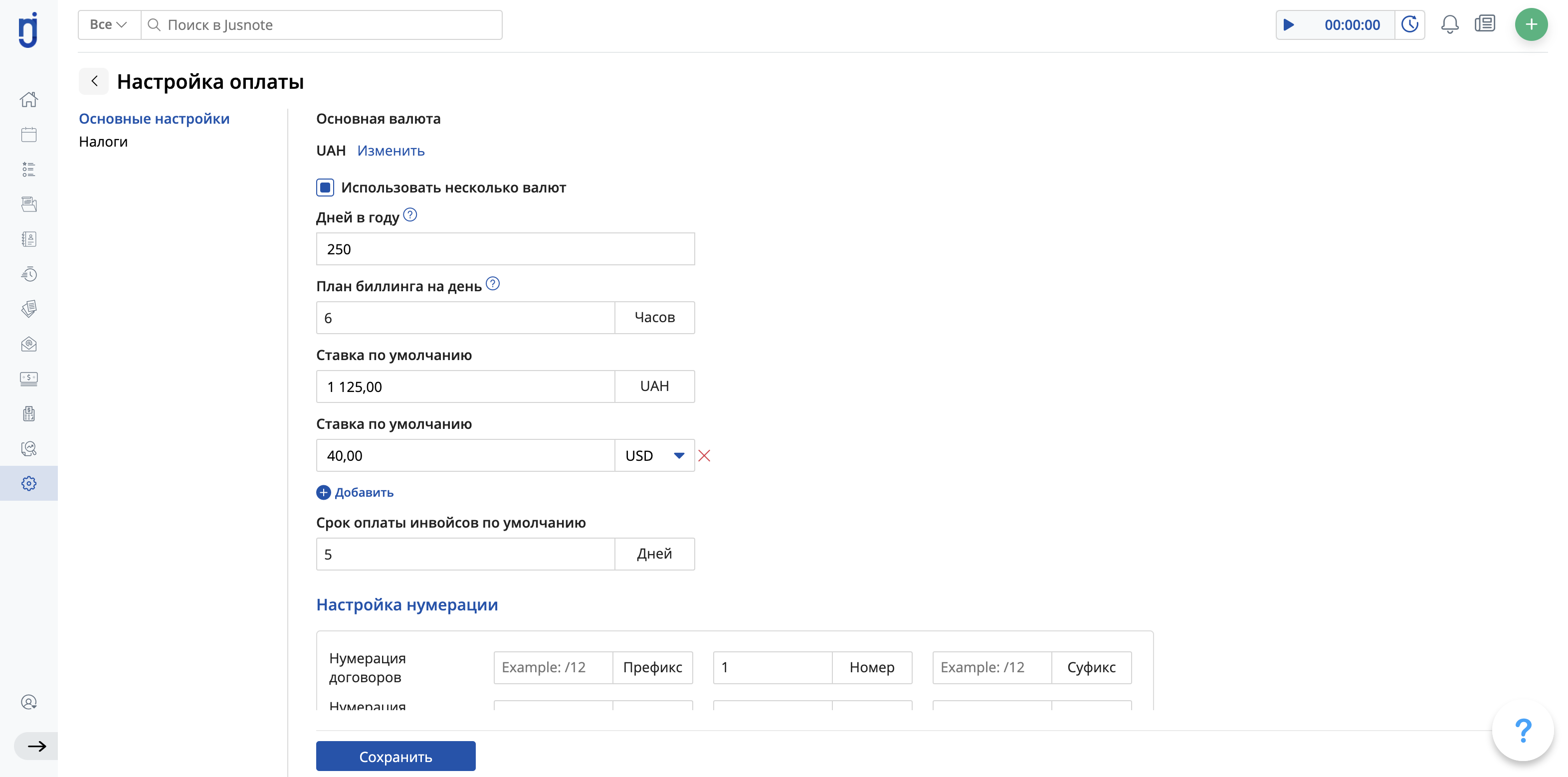Screen dimensions: 1568x777
Task: Click the Настройка нумерации heading
Action: pos(406,605)
